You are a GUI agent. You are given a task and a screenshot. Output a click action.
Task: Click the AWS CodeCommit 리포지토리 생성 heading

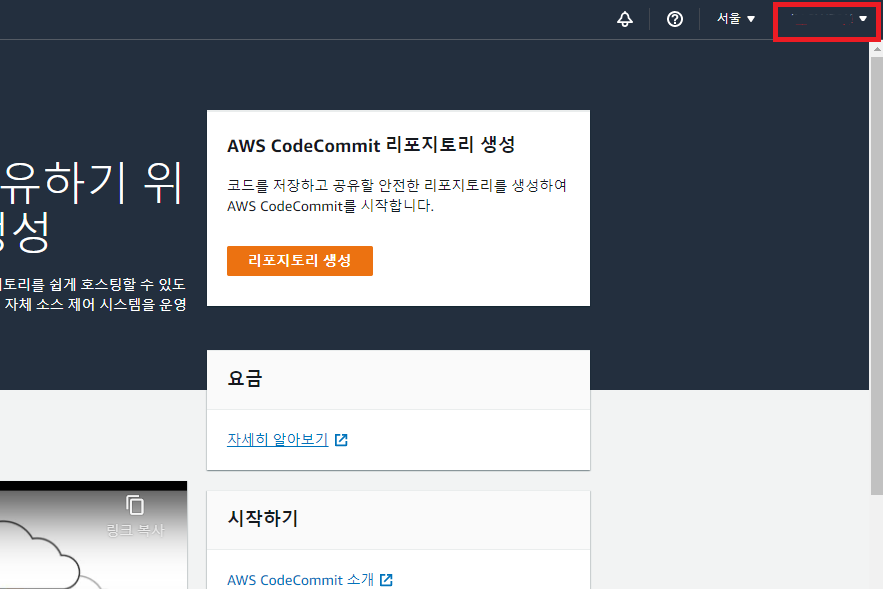coord(371,145)
